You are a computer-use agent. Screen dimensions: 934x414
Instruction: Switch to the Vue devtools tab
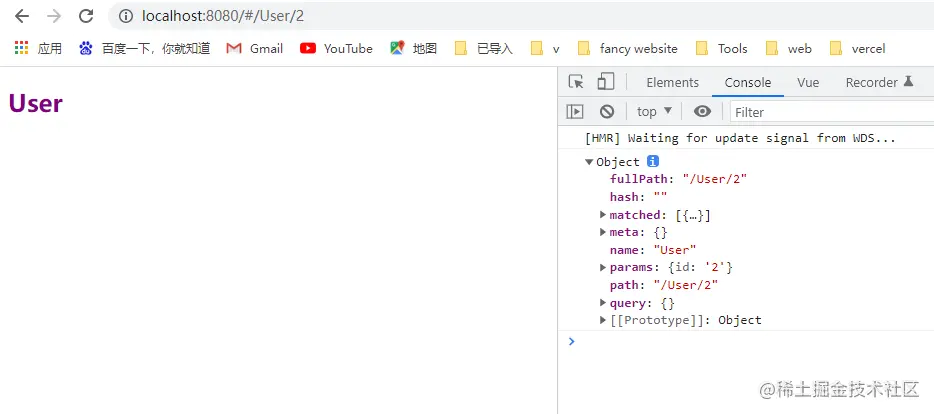808,82
